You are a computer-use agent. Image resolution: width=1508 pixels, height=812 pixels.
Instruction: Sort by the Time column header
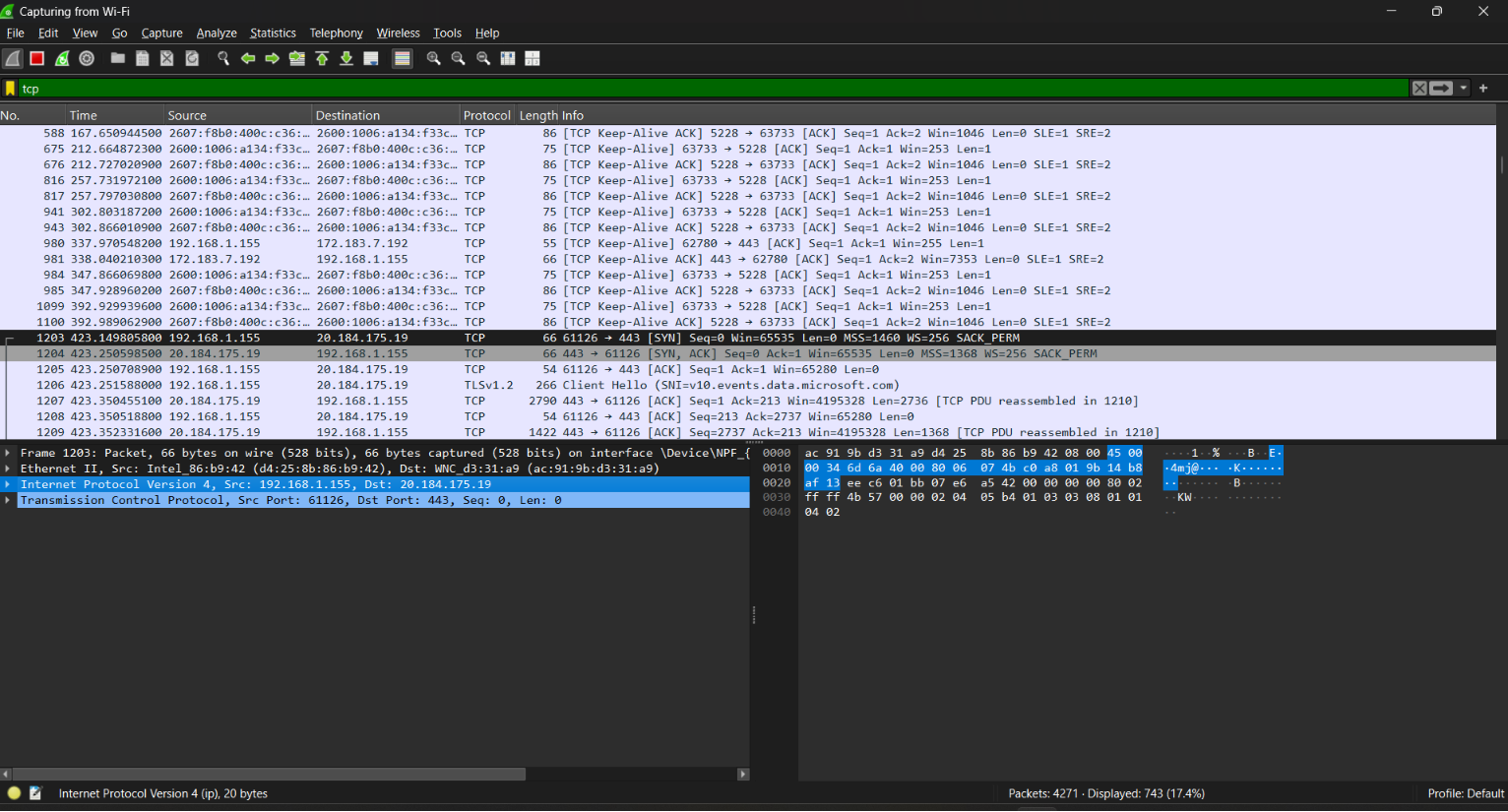tap(114, 115)
